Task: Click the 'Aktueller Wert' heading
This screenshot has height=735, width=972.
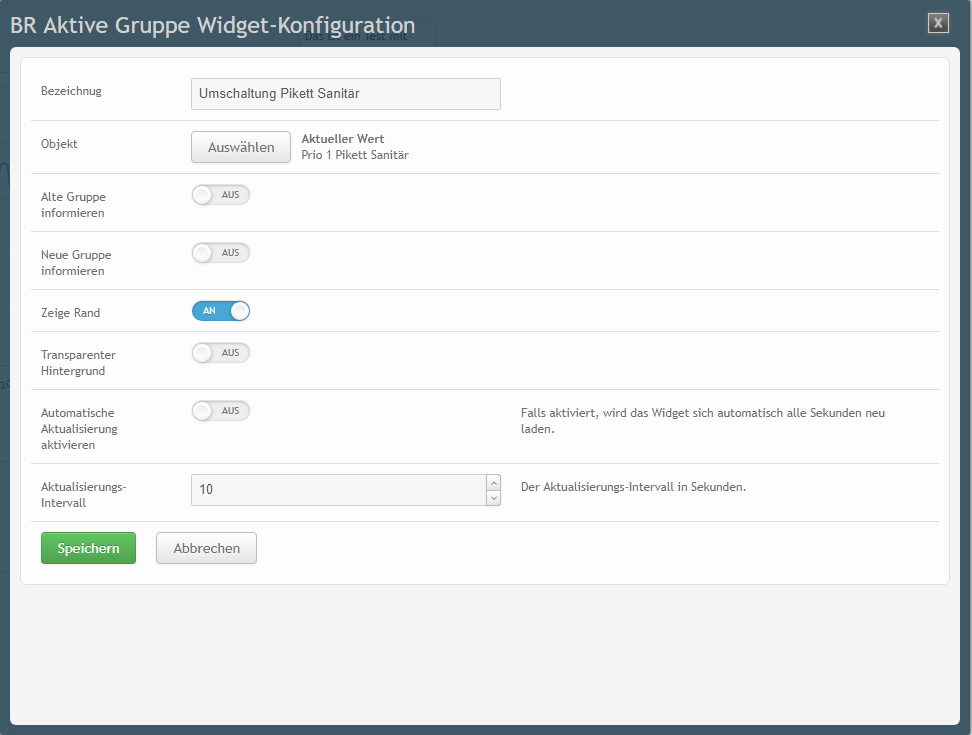Action: point(343,139)
